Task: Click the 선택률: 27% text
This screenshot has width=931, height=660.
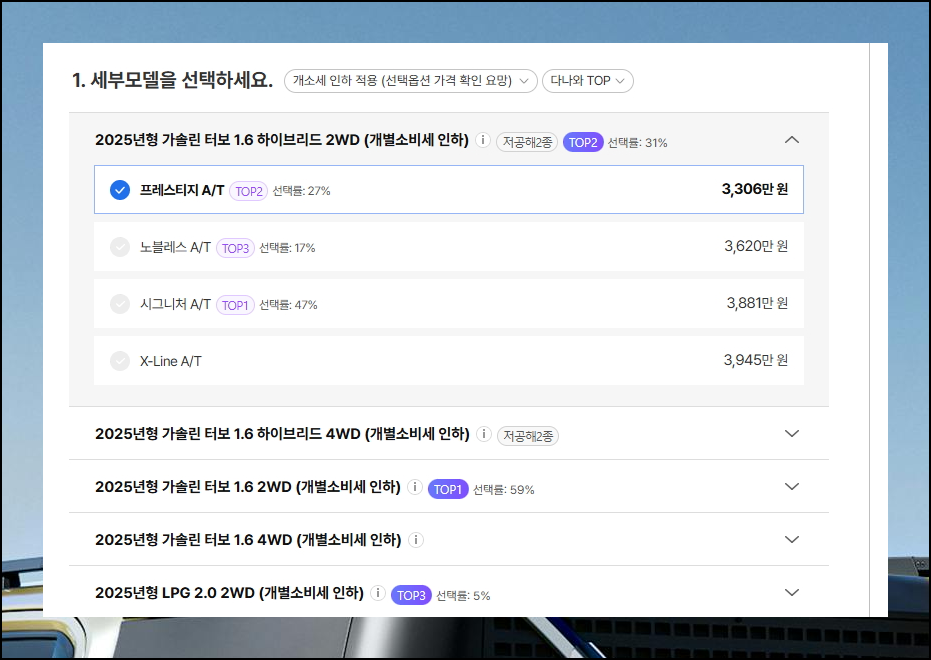Action: pyautogui.click(x=302, y=191)
